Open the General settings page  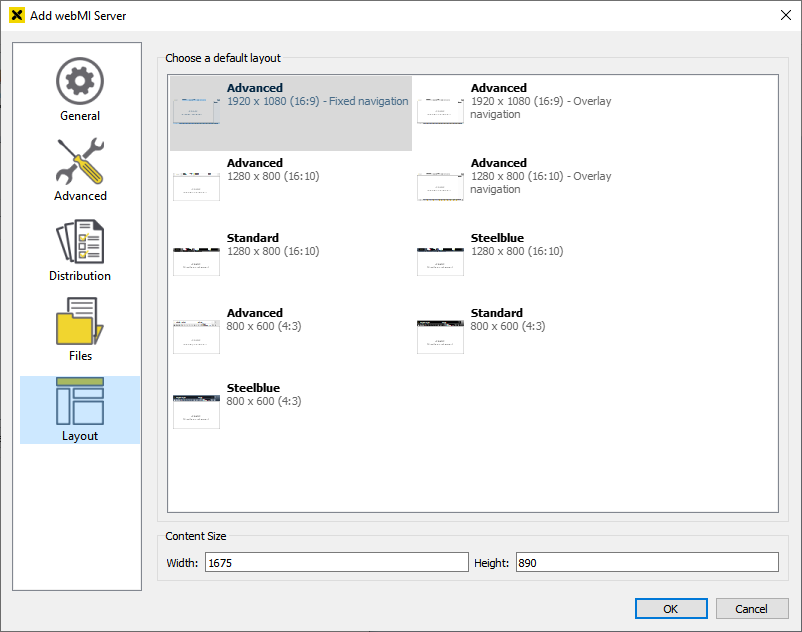tap(80, 90)
